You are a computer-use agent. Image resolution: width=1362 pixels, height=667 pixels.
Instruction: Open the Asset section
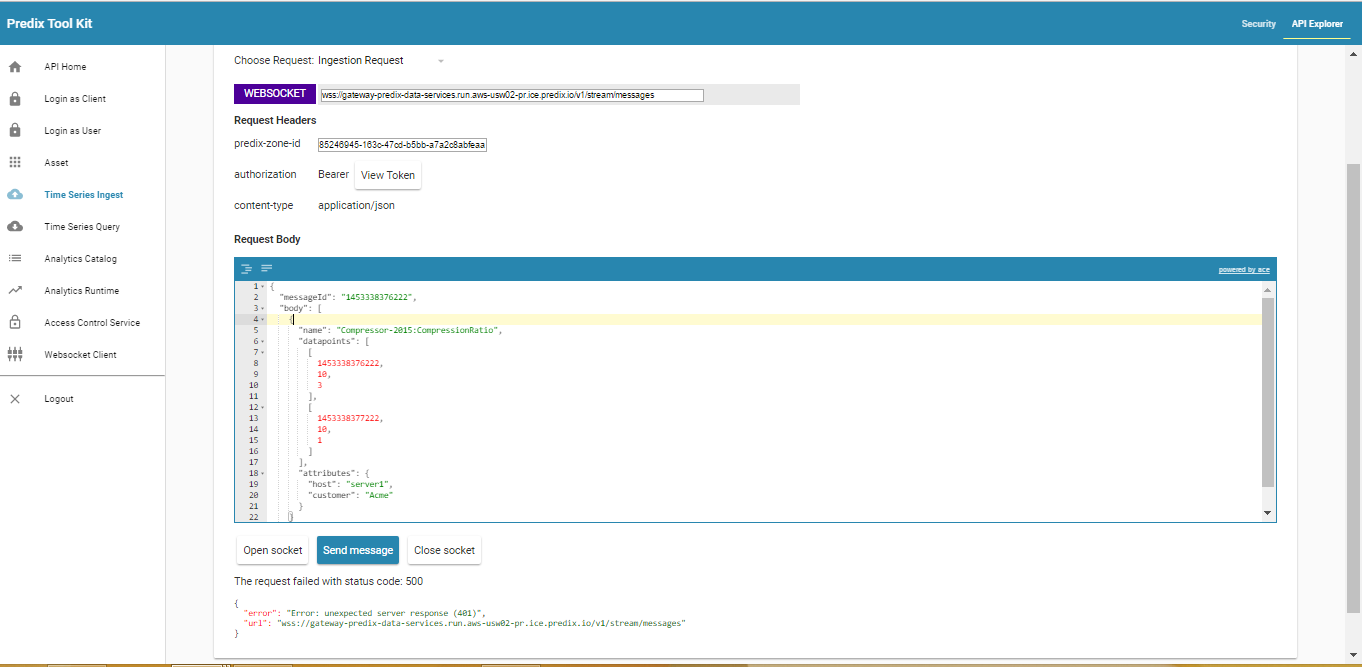[x=56, y=163]
